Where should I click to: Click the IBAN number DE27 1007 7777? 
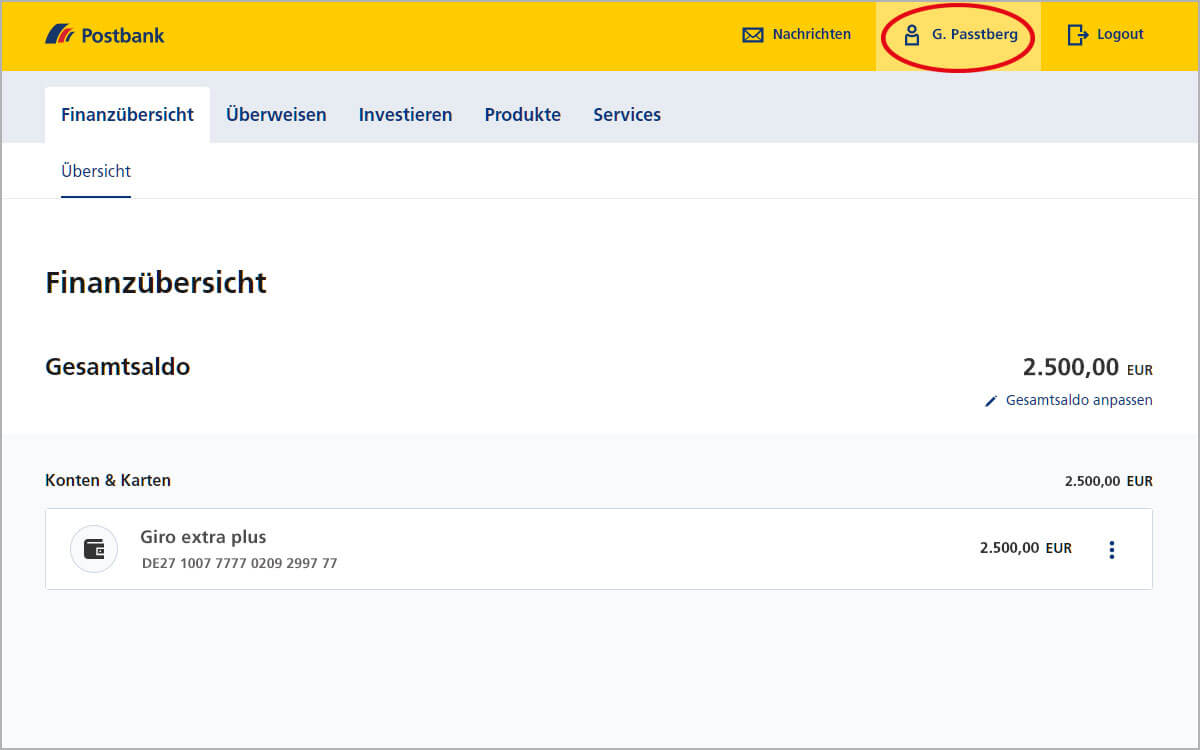[x=239, y=563]
